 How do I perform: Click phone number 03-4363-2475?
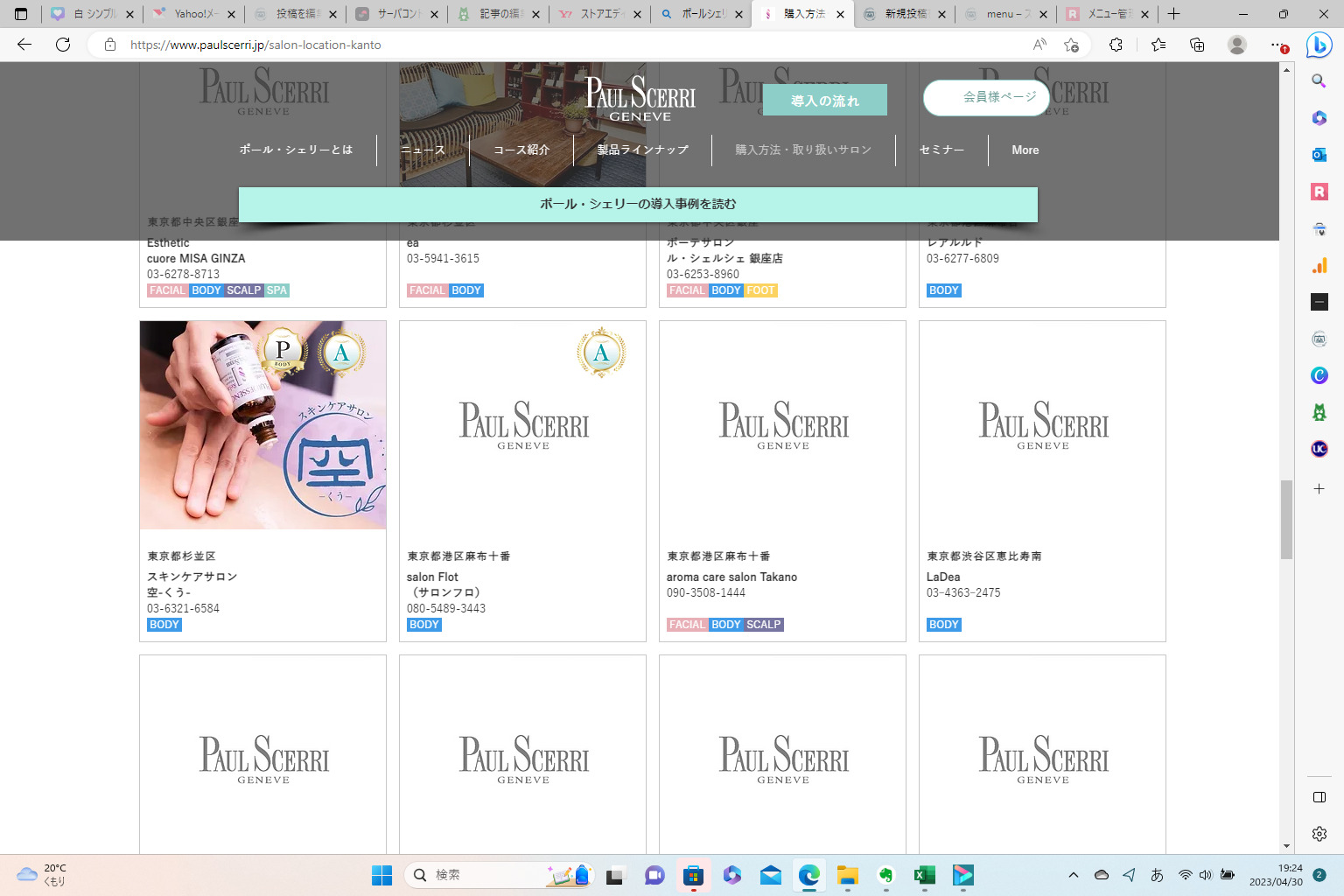(x=963, y=592)
